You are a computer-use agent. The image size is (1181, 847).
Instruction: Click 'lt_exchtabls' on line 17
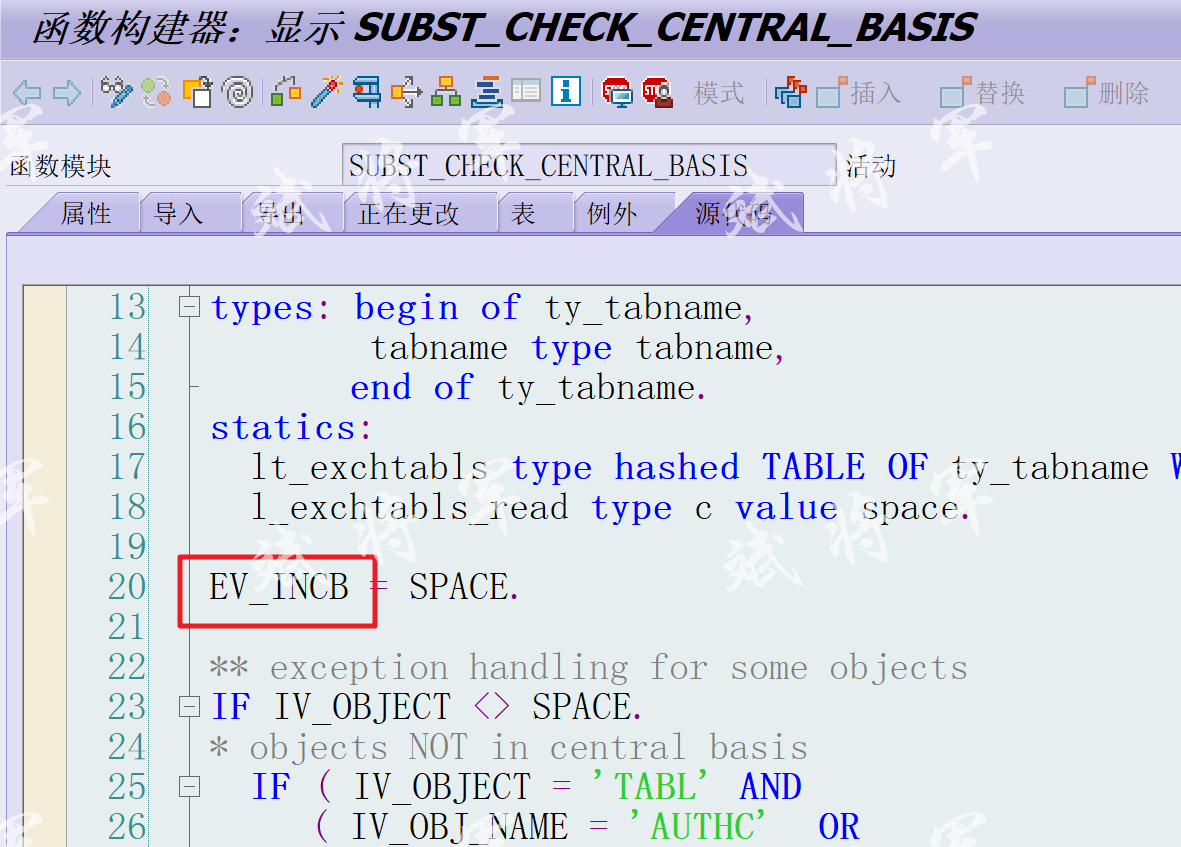(369, 468)
